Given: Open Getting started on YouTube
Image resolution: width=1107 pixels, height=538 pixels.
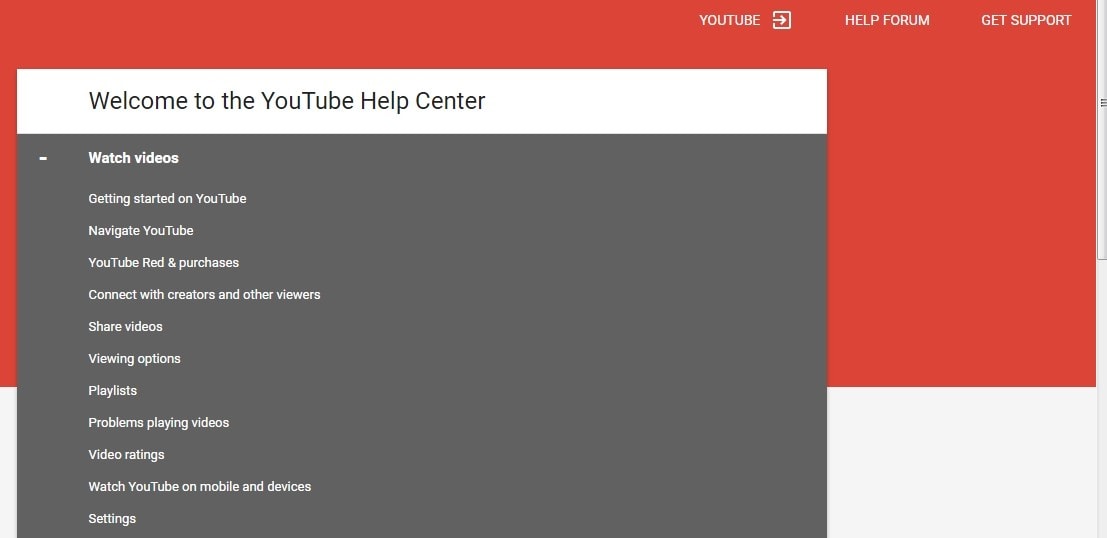Looking at the screenshot, I should click(167, 199).
